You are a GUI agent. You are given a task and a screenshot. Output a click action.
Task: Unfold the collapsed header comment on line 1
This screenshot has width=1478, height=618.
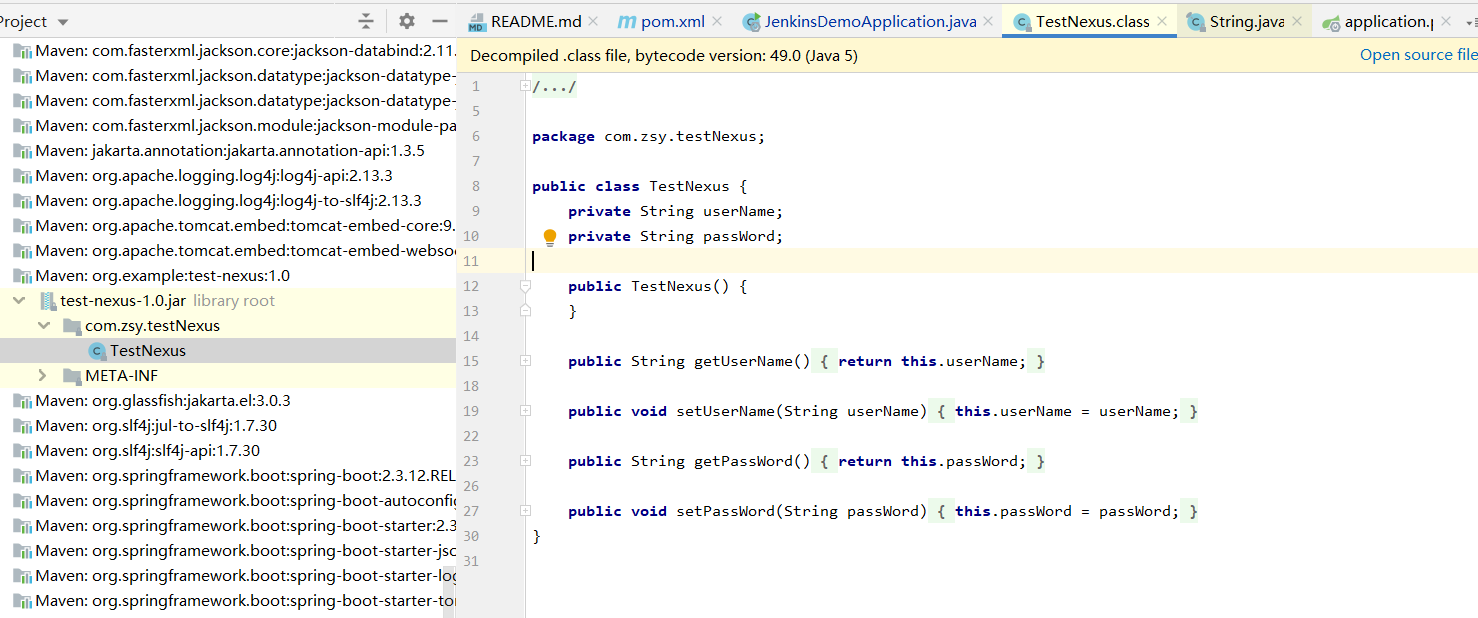click(525, 87)
